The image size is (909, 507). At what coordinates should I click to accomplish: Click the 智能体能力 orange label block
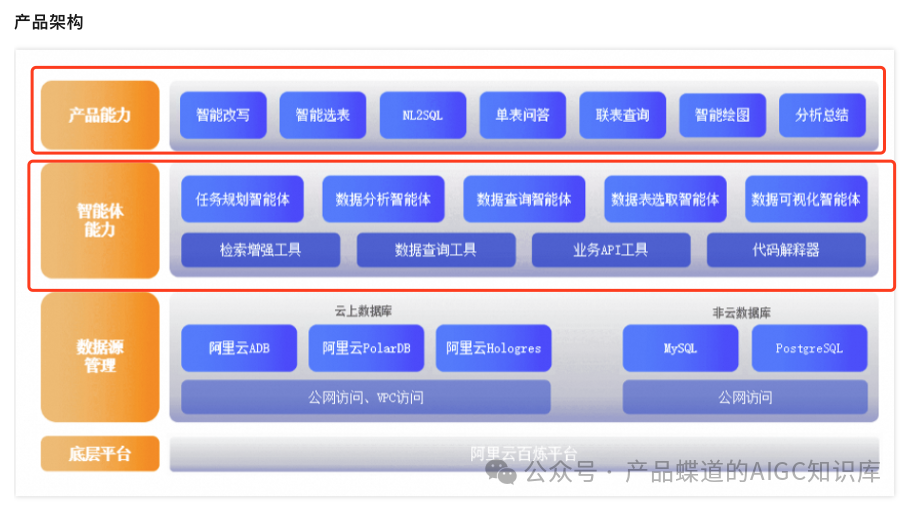click(x=100, y=220)
